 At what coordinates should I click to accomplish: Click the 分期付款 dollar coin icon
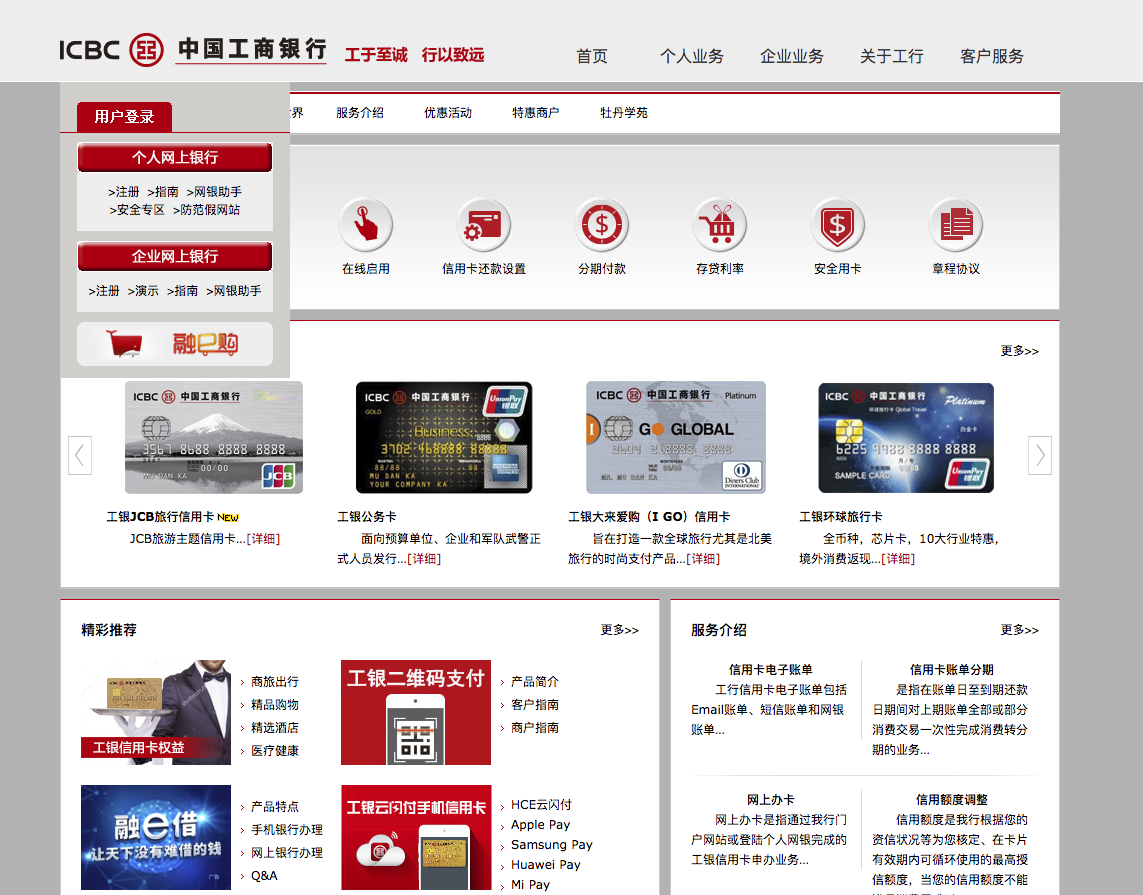click(x=602, y=224)
